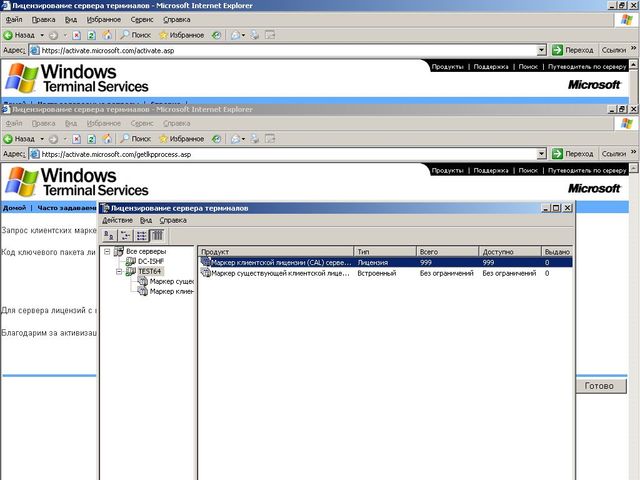This screenshot has height=480, width=640.
Task: Click Назад in the activate.asp browser window
Action: pyautogui.click(x=19, y=35)
